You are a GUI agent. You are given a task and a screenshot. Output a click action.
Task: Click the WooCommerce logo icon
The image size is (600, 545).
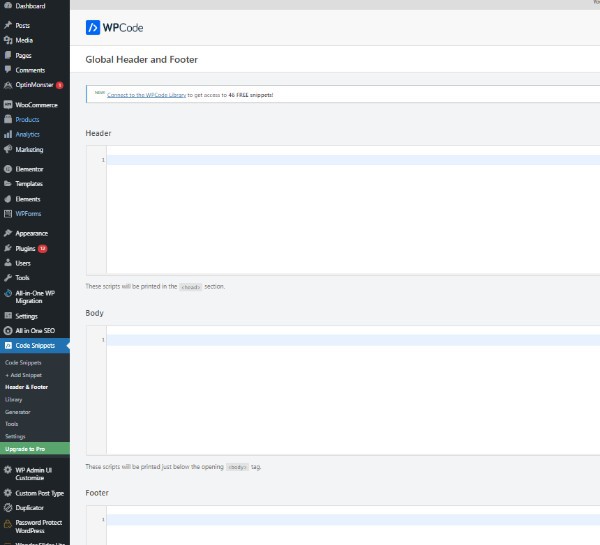click(x=8, y=104)
